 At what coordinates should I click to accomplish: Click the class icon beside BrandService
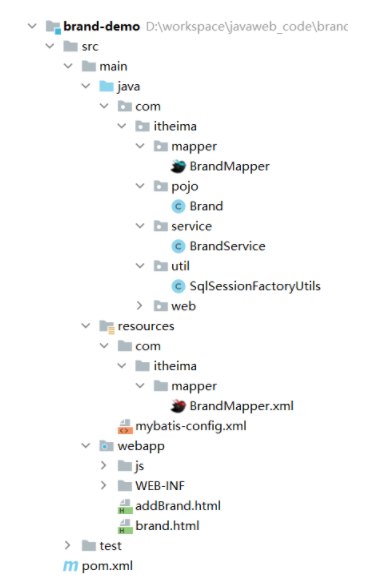[178, 246]
